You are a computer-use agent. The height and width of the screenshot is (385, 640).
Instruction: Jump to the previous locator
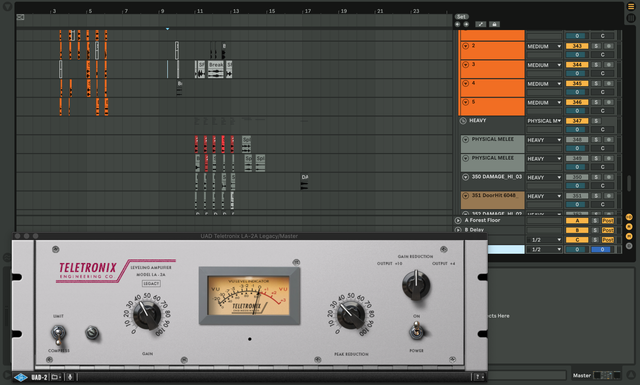click(458, 24)
